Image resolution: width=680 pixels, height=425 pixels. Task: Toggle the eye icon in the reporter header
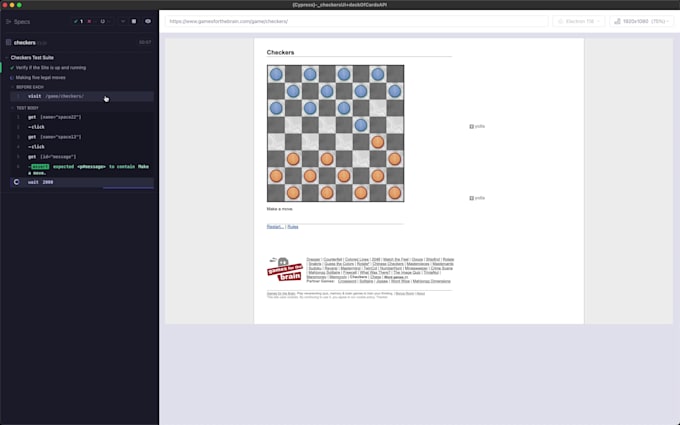pyautogui.click(x=148, y=21)
